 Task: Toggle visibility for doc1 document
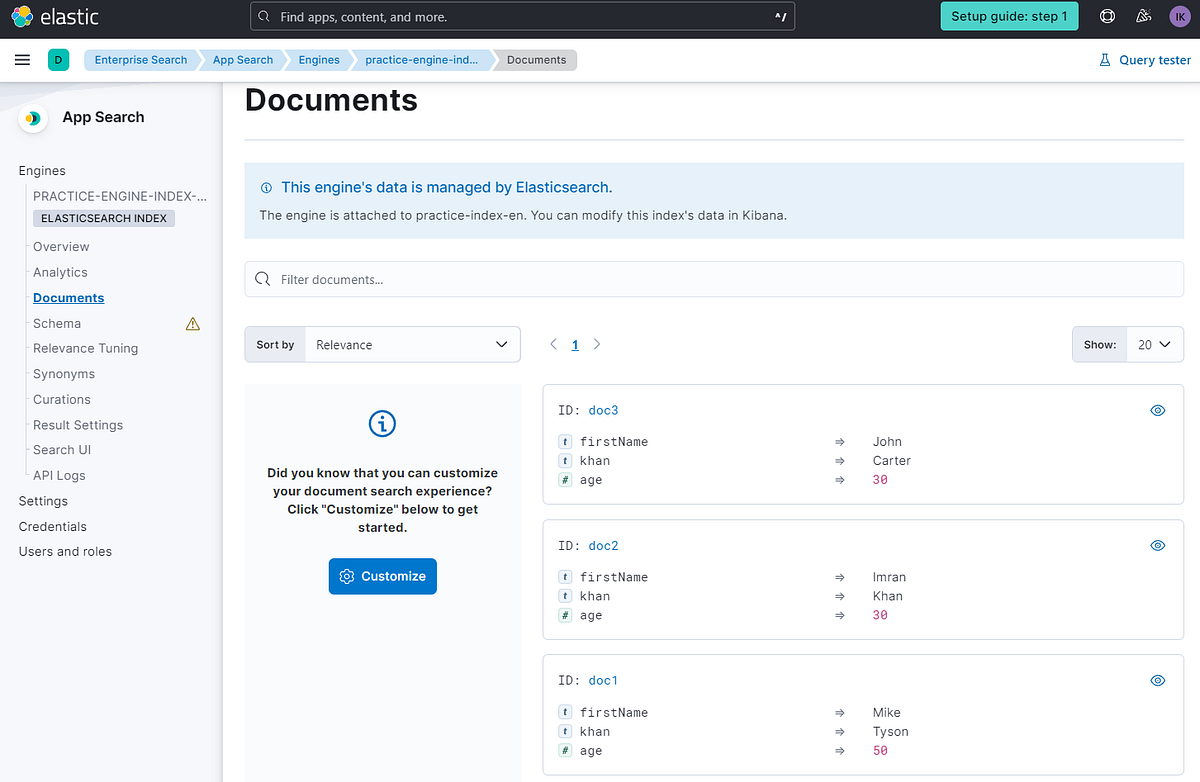tap(1157, 680)
